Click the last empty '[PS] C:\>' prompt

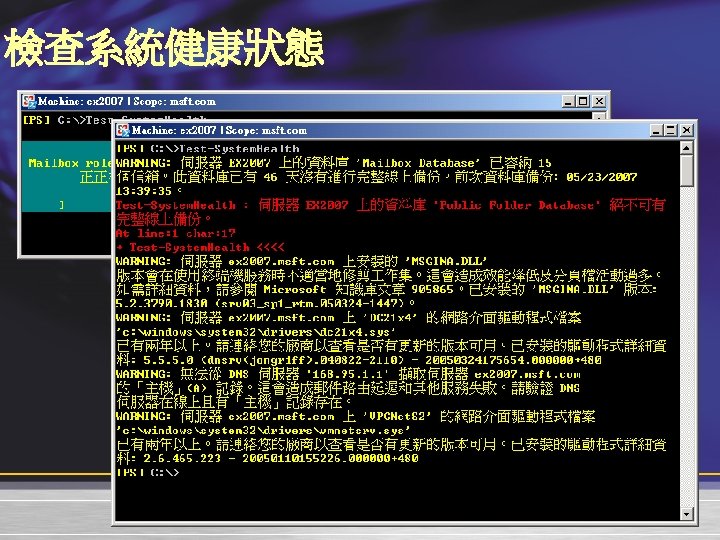[147, 472]
